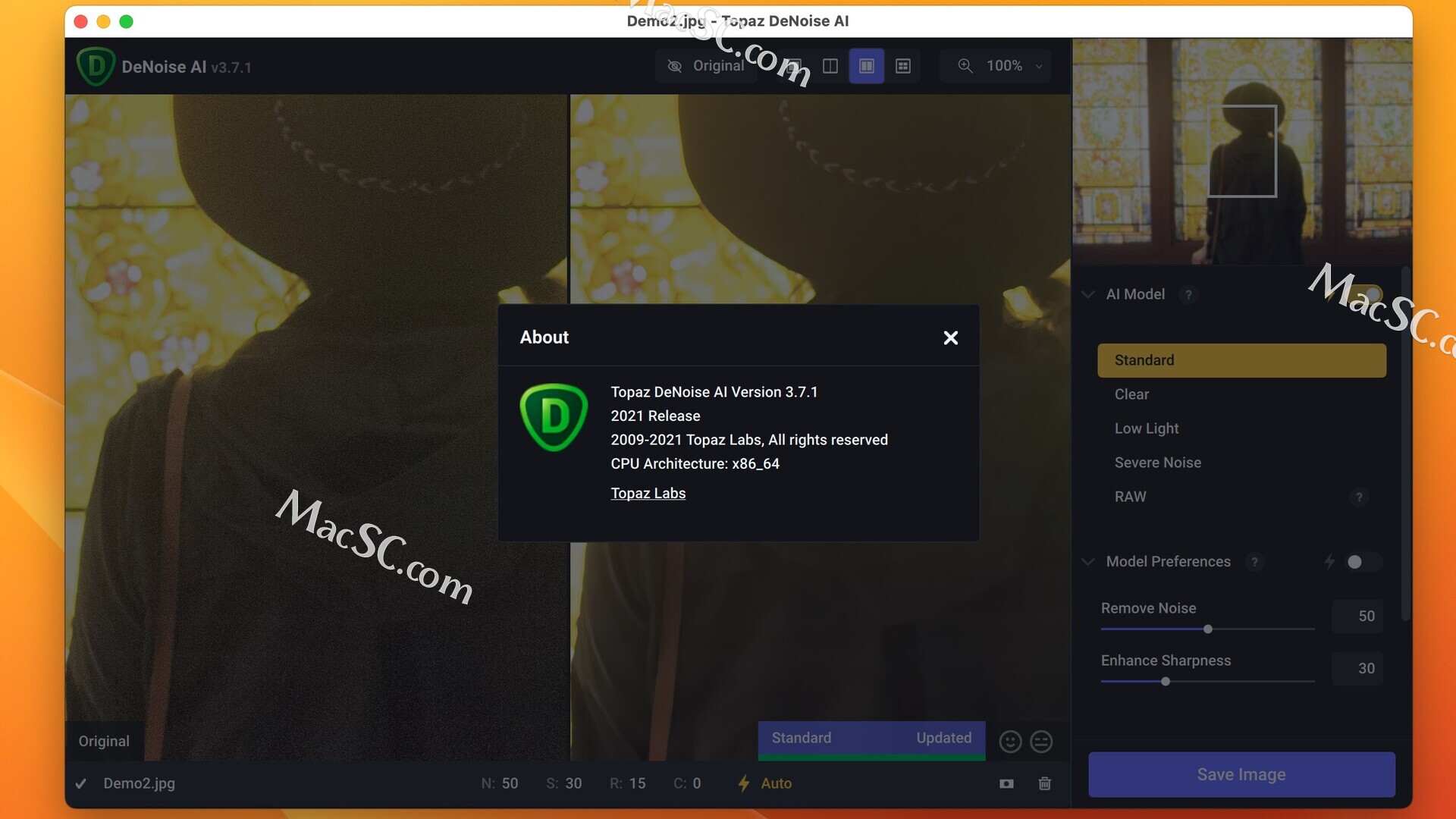Click the R: 15 value in file bar
The height and width of the screenshot is (819, 1456).
628,783
